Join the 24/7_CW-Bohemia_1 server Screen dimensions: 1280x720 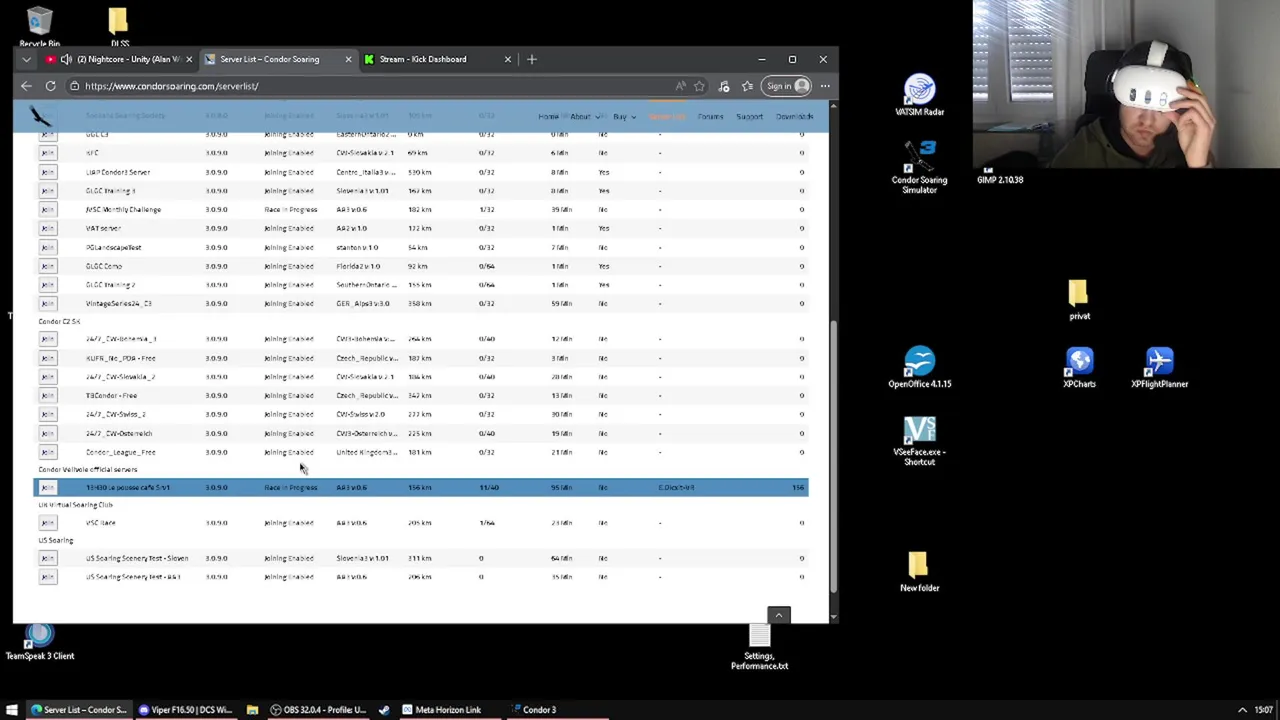click(x=47, y=339)
